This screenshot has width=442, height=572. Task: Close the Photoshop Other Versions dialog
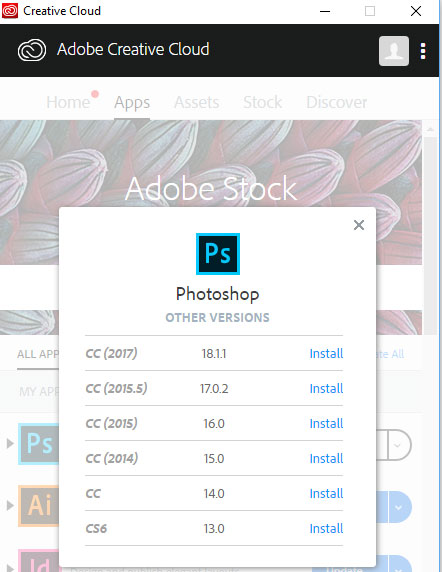coord(359,225)
